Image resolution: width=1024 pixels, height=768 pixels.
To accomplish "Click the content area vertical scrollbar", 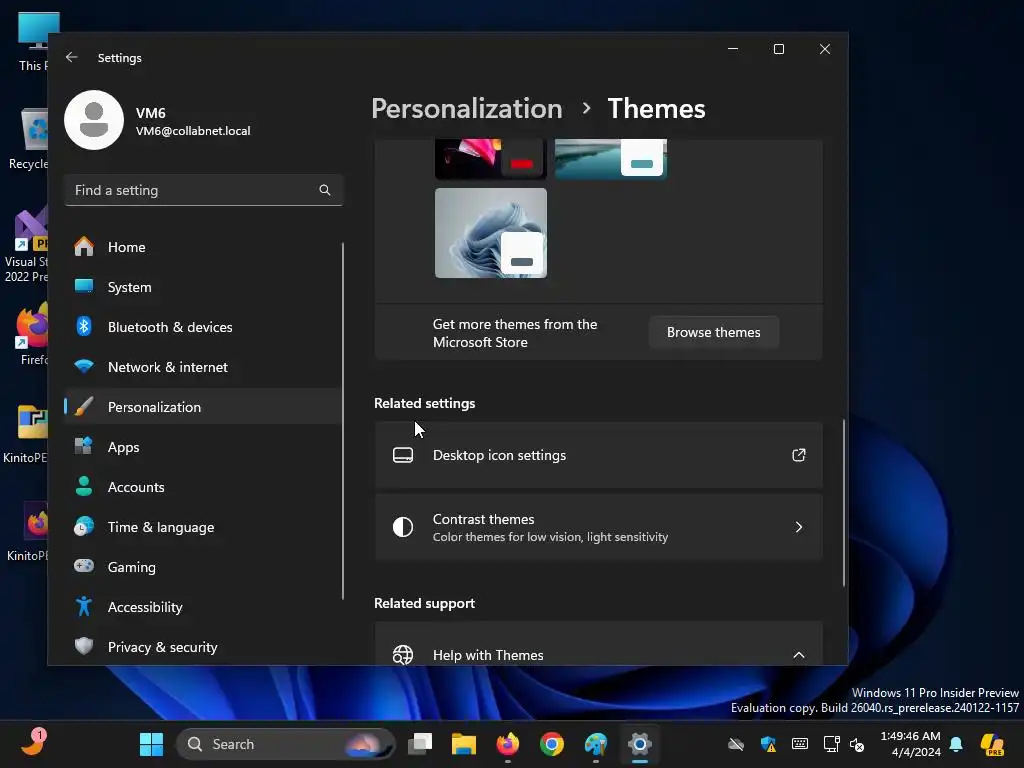I will 844,503.
